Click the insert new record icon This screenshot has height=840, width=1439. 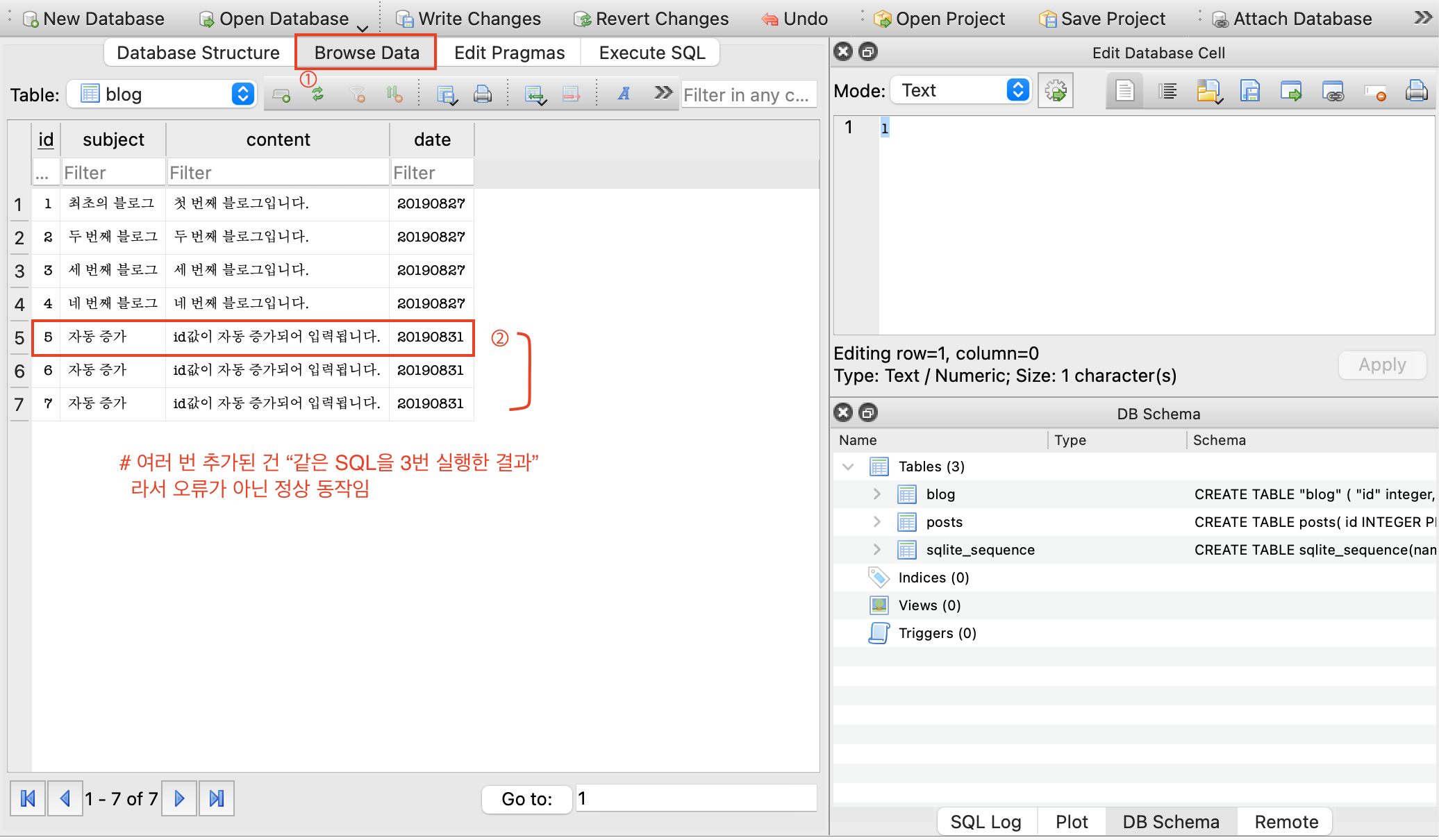pos(281,94)
